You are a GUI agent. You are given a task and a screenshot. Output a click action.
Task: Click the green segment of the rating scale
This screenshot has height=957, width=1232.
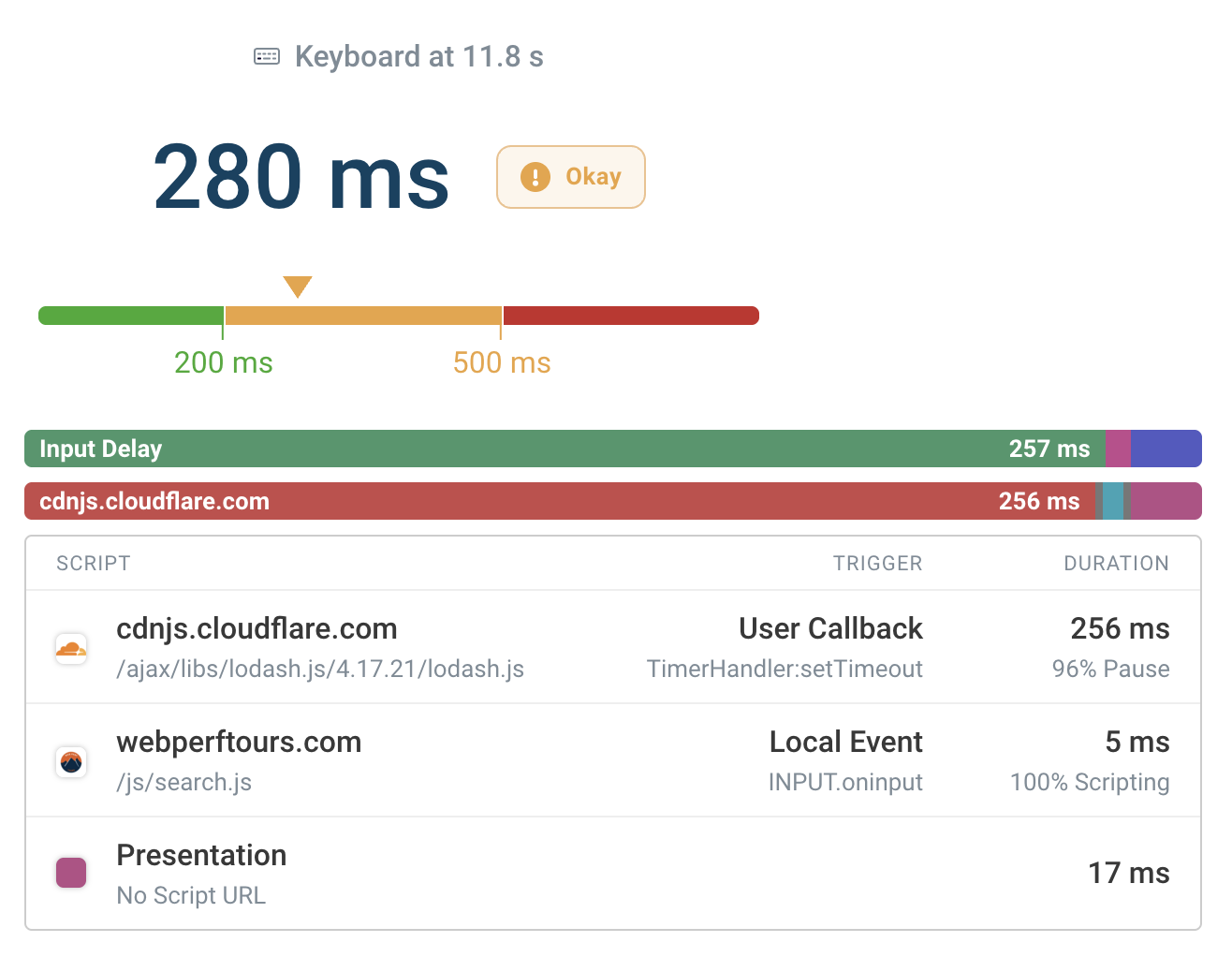[x=131, y=316]
